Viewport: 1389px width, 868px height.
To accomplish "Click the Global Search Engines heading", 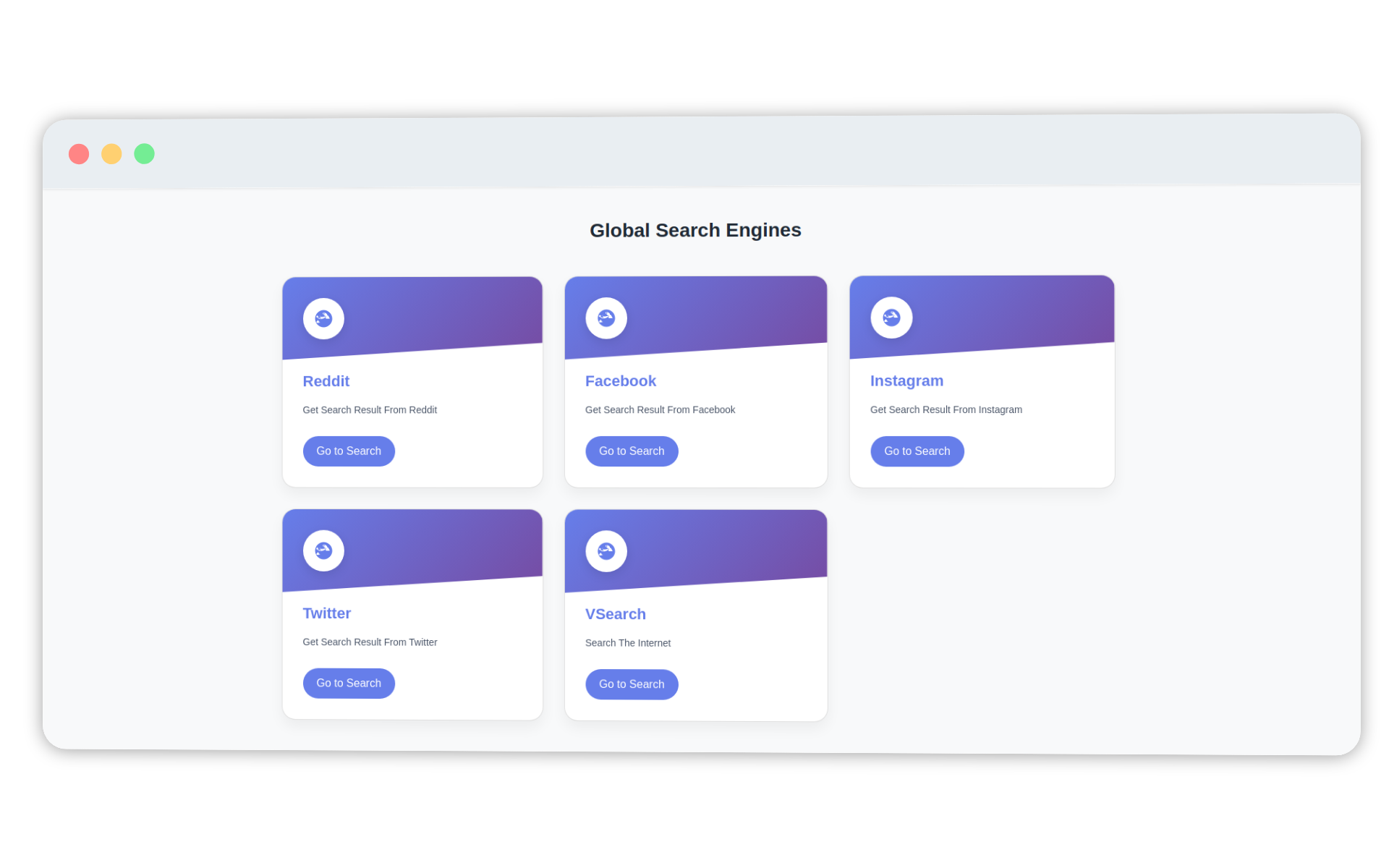I will click(x=695, y=230).
